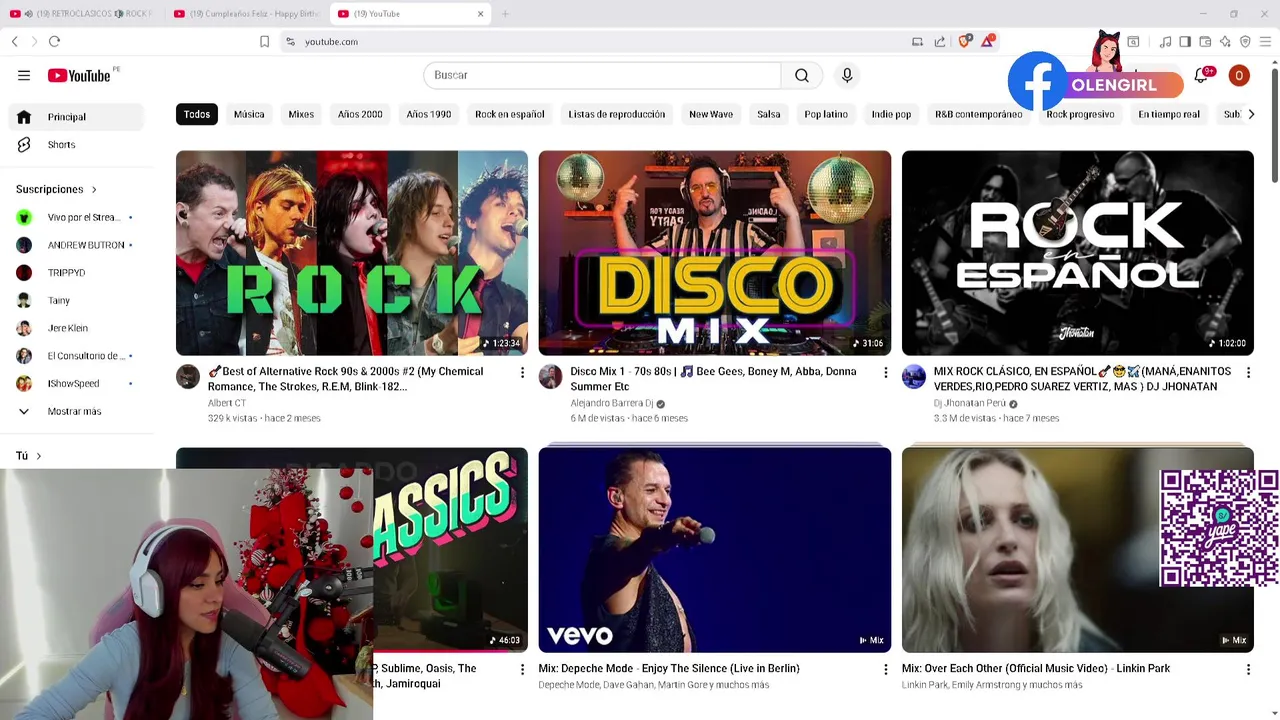
Task: Expand the Tú section
Action: [x=29, y=456]
